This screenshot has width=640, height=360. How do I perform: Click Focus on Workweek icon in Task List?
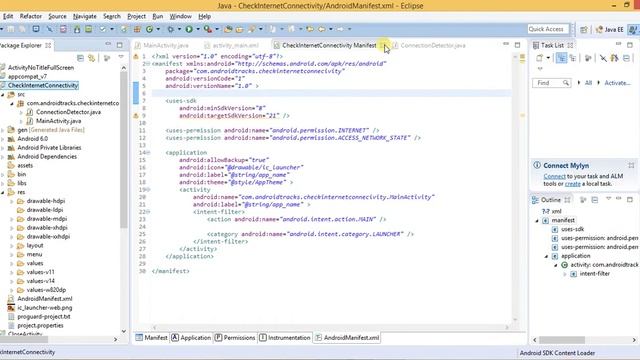(588, 58)
